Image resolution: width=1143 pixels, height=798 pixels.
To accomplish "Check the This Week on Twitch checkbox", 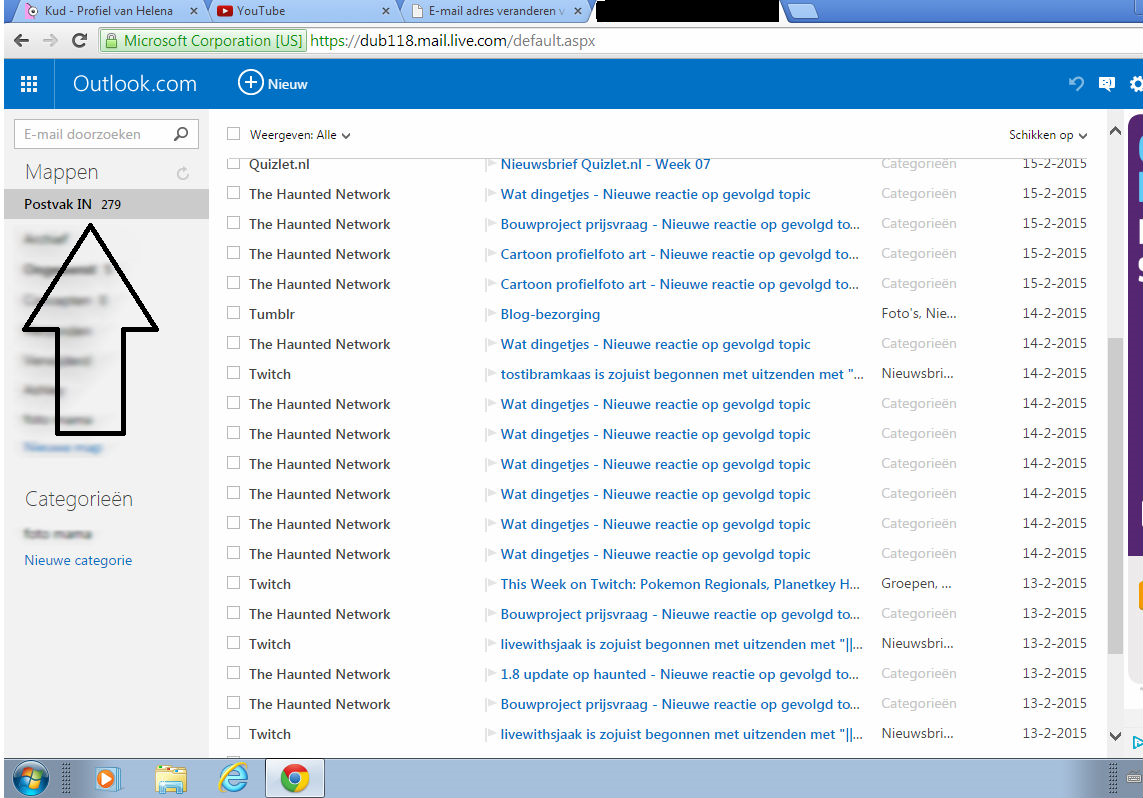I will coord(233,582).
